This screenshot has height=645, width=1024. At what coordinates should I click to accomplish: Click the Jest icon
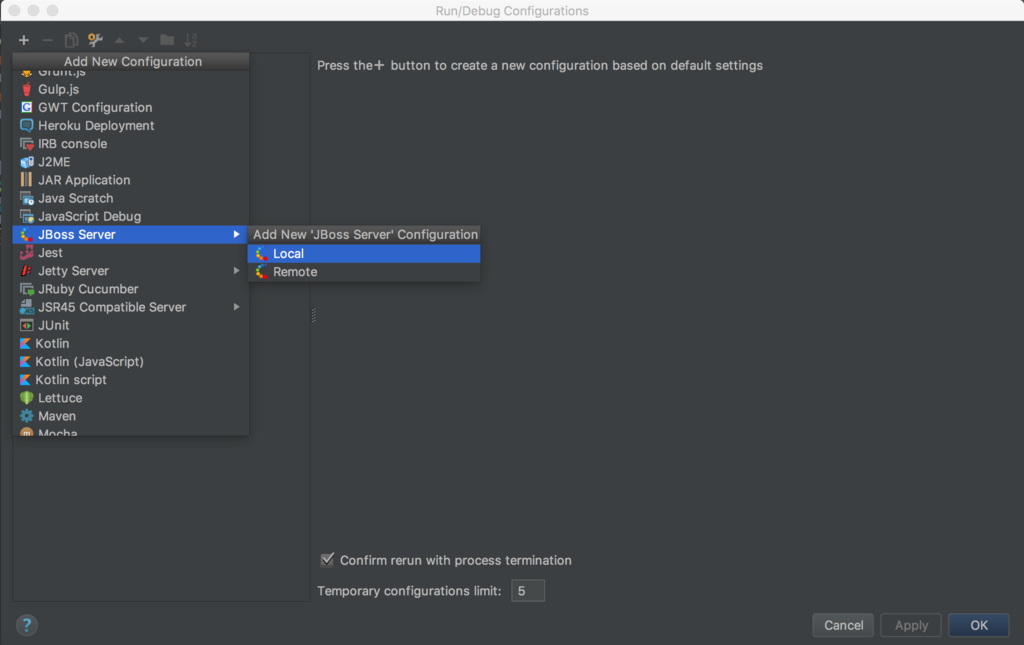pyautogui.click(x=26, y=253)
